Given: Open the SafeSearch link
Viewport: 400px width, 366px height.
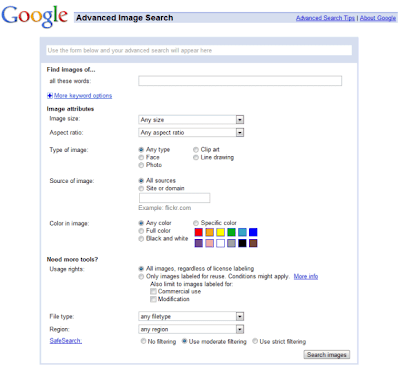Looking at the screenshot, I should [66, 341].
